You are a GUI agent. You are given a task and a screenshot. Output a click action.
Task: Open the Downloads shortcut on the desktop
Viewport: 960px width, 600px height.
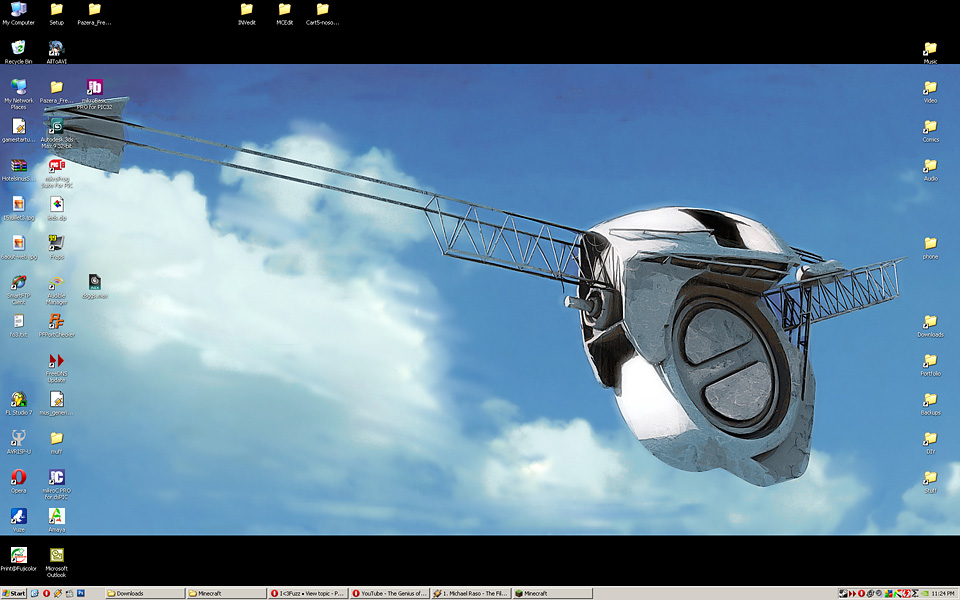point(930,322)
